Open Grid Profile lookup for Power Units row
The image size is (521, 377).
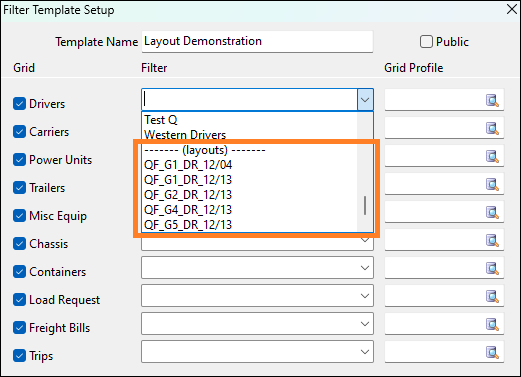(492, 156)
